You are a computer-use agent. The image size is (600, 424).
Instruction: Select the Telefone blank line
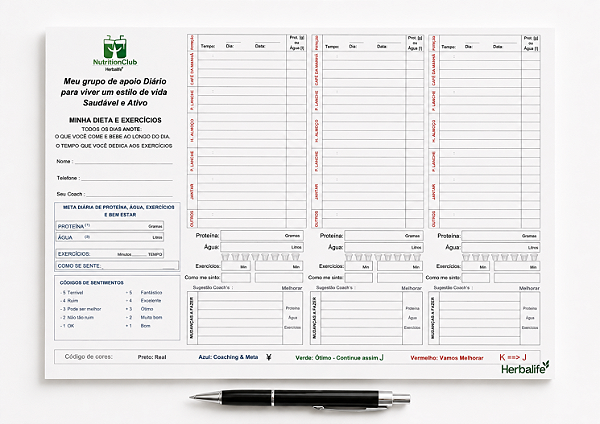point(127,178)
